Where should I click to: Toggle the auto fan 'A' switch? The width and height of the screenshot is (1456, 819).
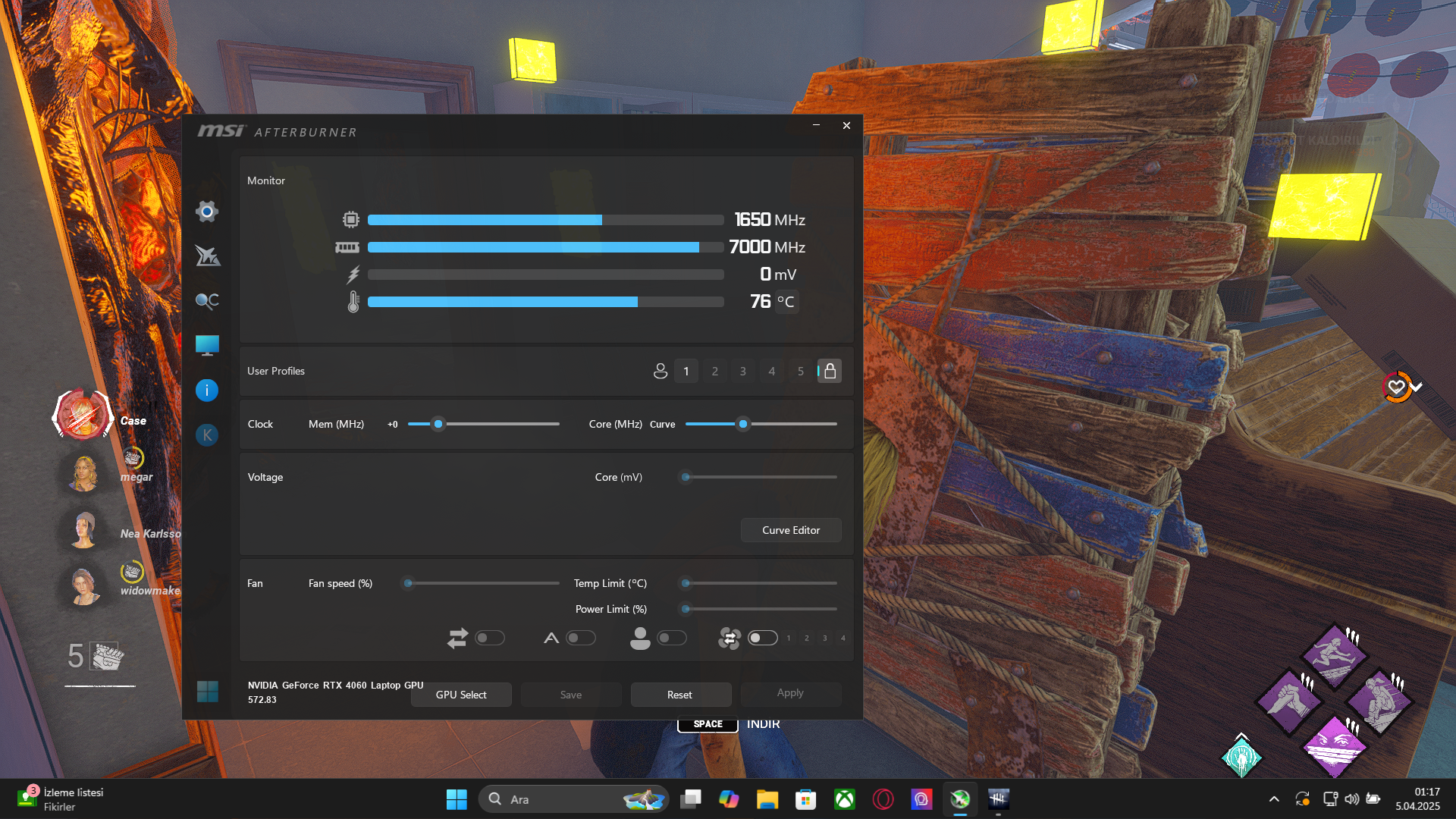pyautogui.click(x=581, y=638)
